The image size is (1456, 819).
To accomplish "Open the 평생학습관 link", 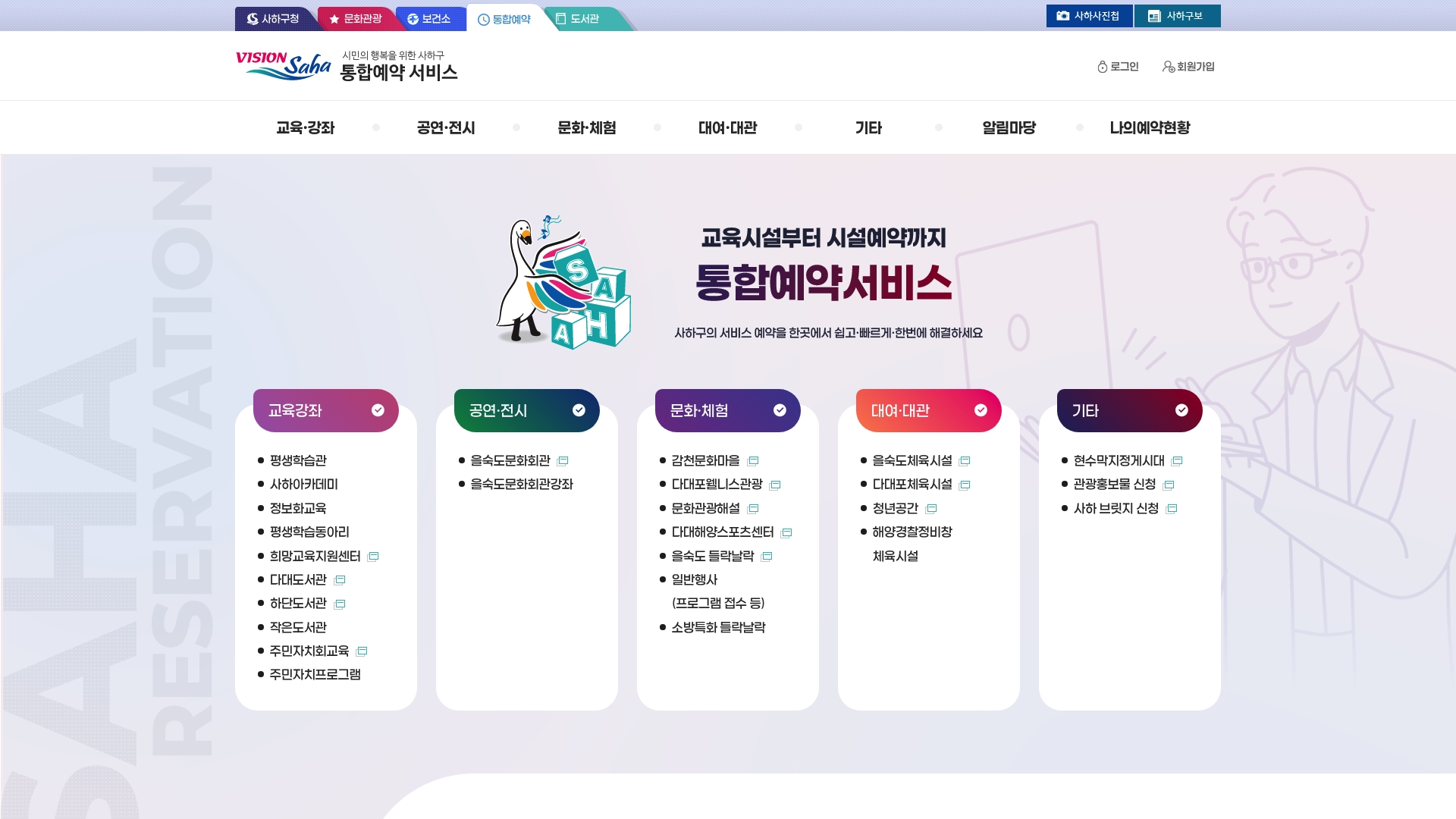I will [x=298, y=460].
